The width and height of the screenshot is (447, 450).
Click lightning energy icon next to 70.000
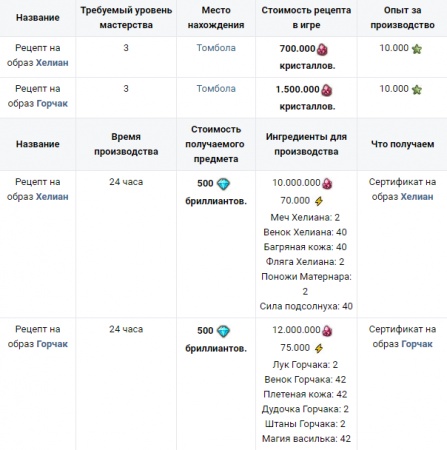click(319, 201)
